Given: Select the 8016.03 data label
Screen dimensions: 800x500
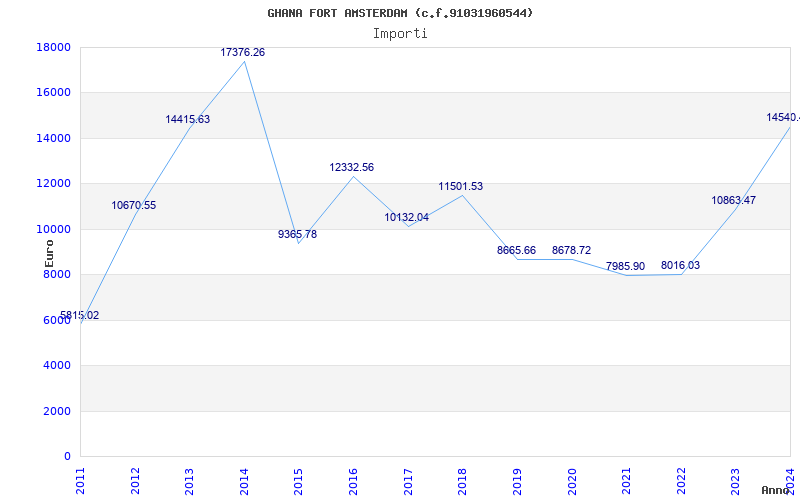Looking at the screenshot, I should point(681,265).
